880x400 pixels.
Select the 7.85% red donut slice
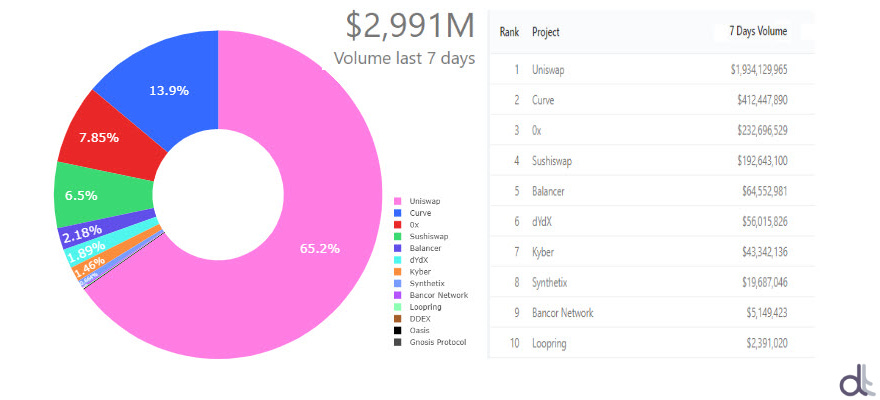click(x=99, y=138)
